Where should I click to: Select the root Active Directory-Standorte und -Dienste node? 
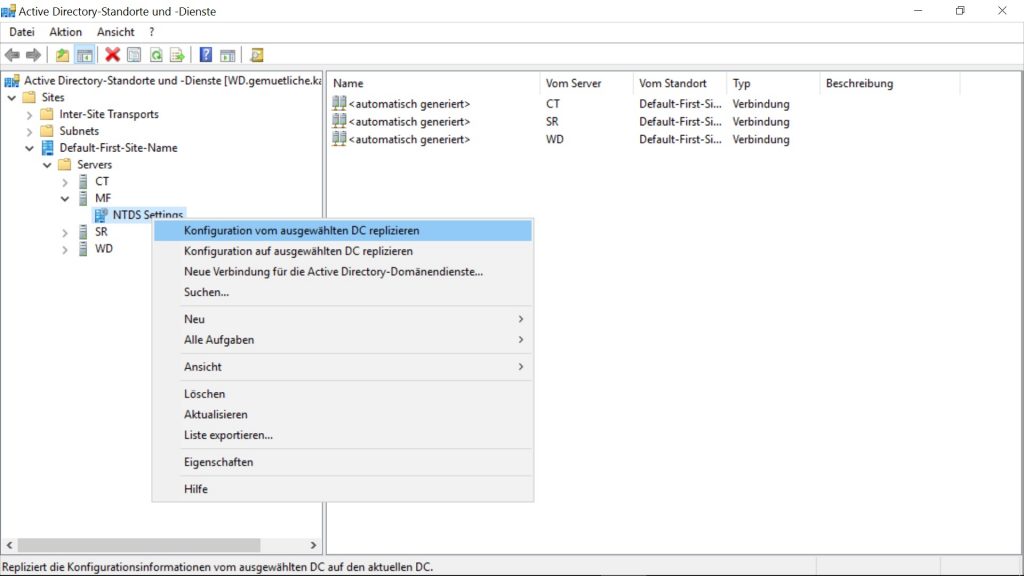(172, 80)
